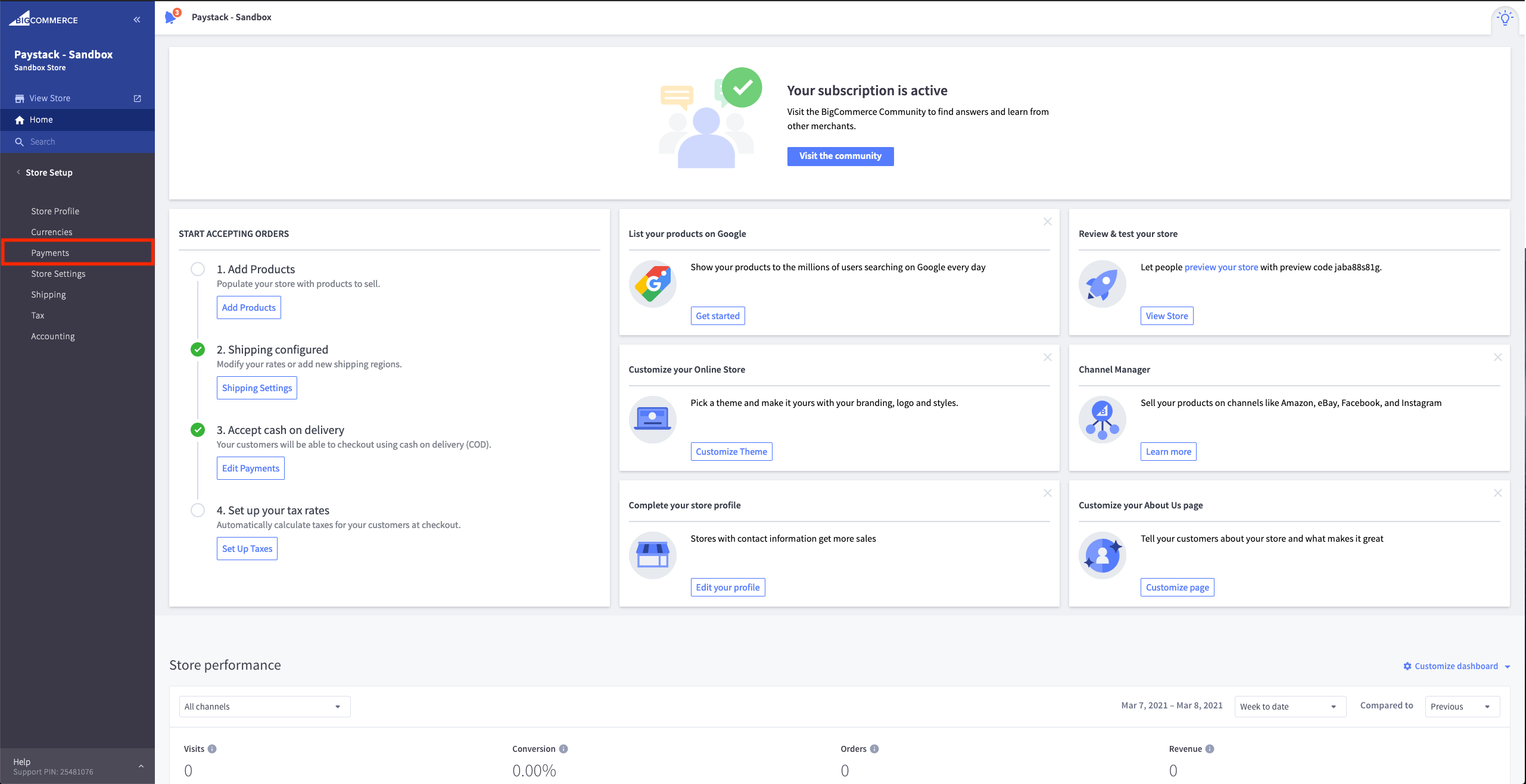Click Visit the community button
This screenshot has width=1526, height=784.
click(840, 156)
